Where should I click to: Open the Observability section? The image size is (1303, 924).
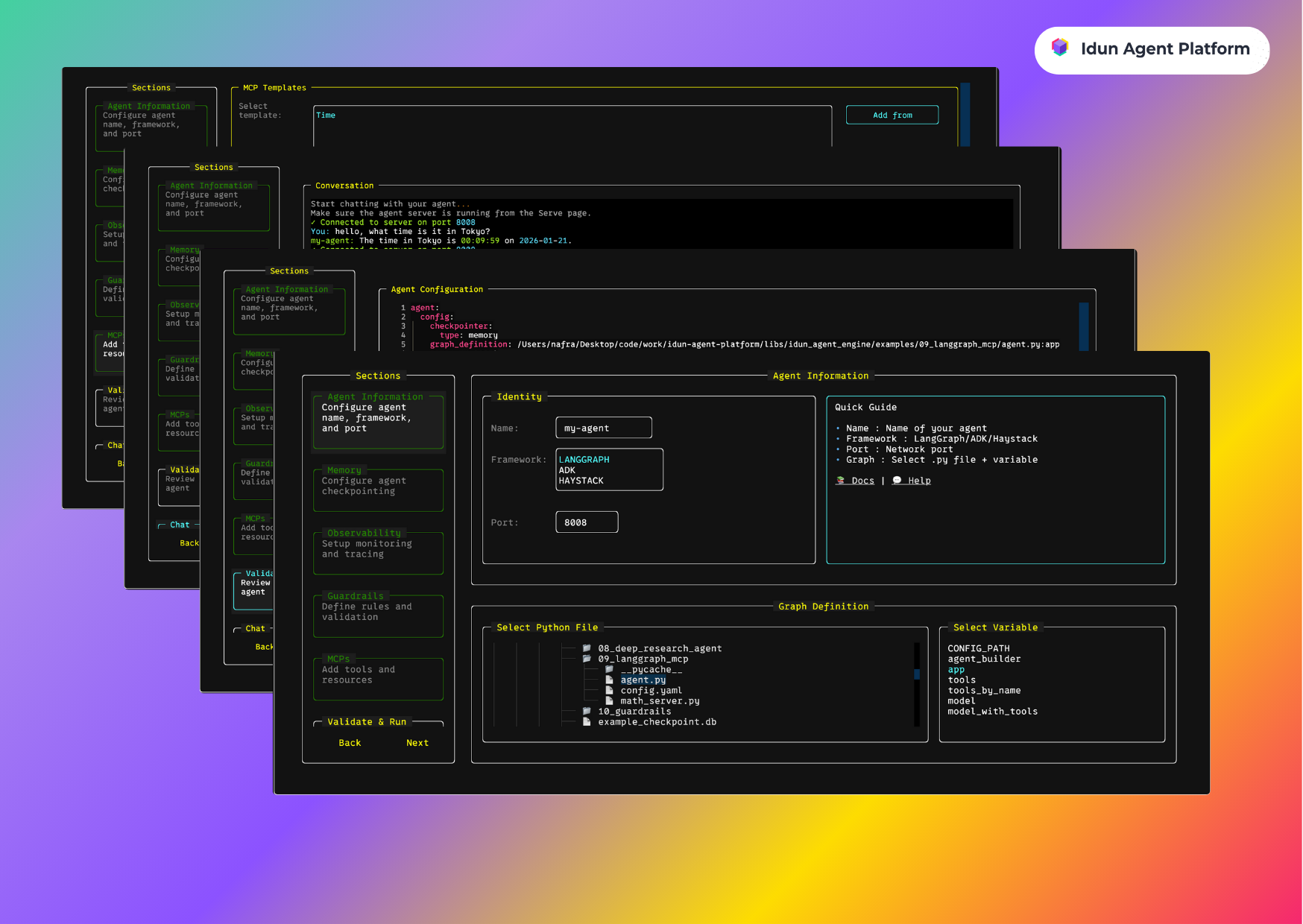[x=378, y=551]
